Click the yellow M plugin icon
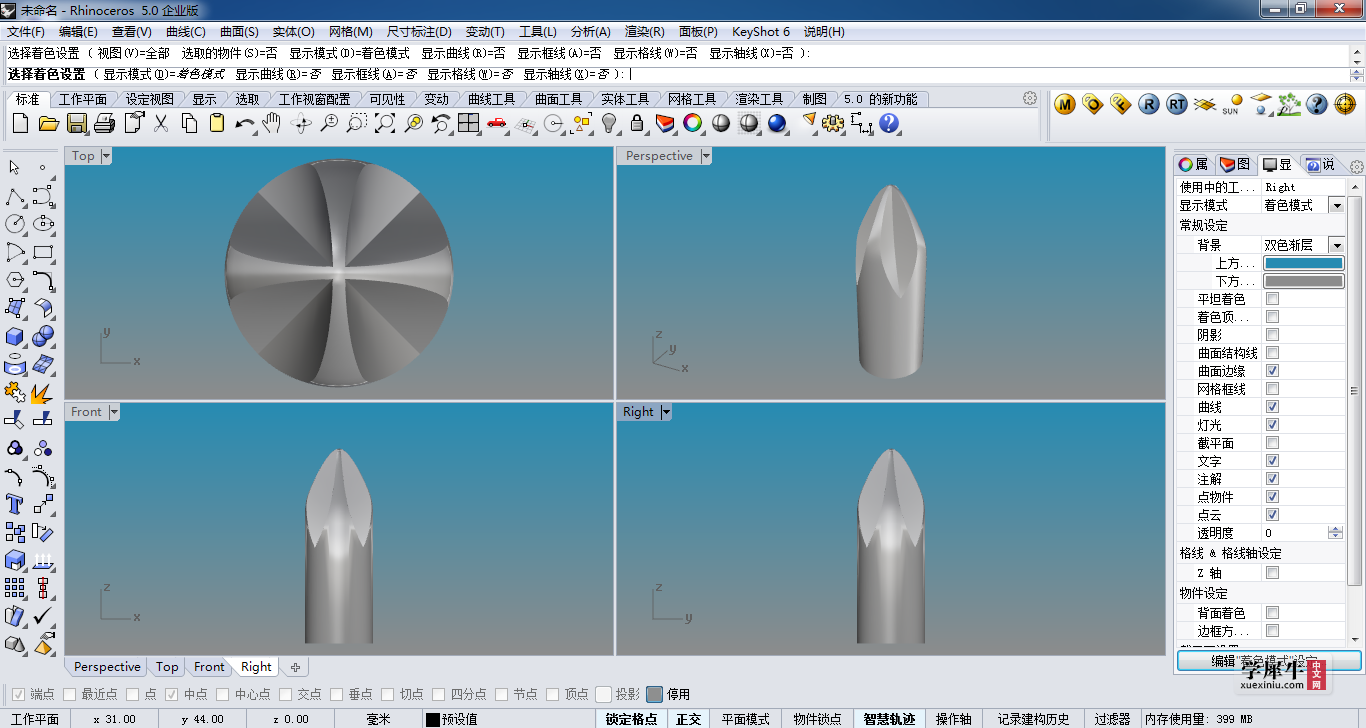Screen dimensions: 1366x728 pyautogui.click(x=1065, y=104)
